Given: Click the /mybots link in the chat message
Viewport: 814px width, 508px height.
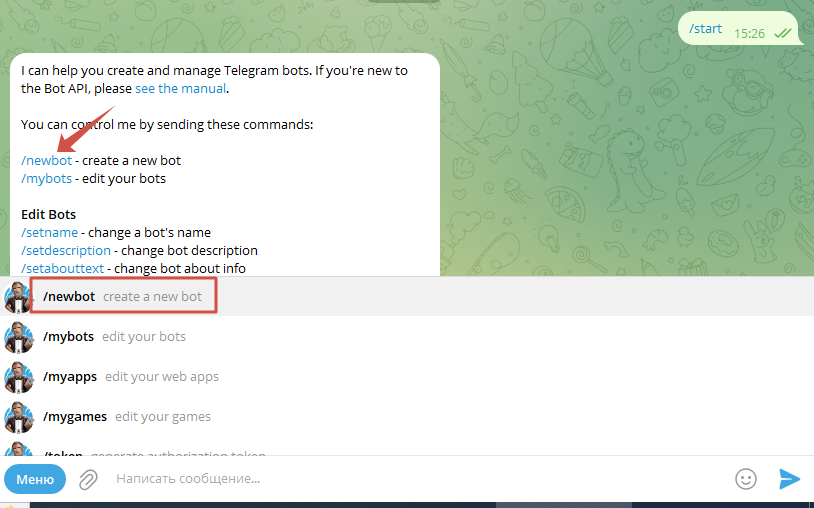Looking at the screenshot, I should [x=46, y=179].
